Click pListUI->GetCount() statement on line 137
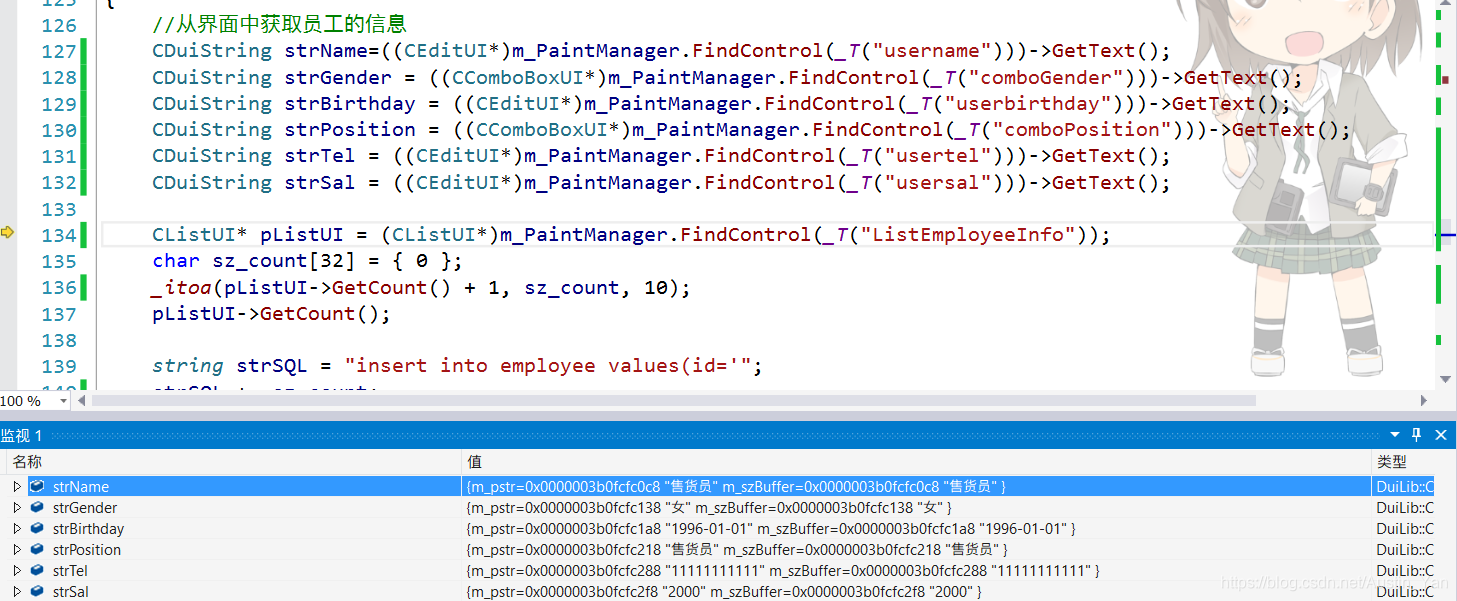The height and width of the screenshot is (601, 1457). pos(271,314)
